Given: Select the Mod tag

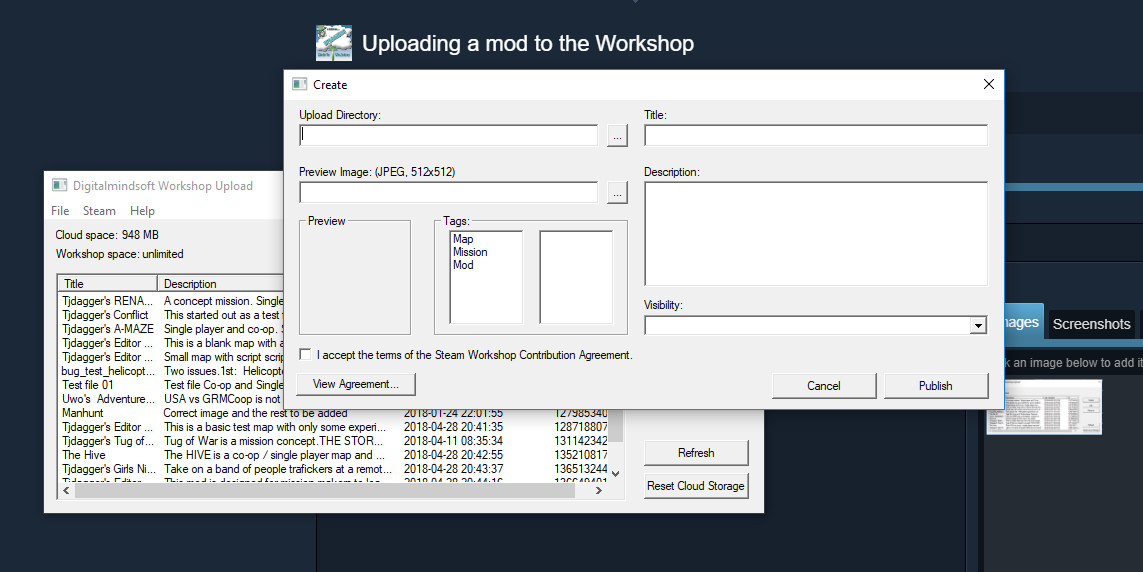Looking at the screenshot, I should coord(463,265).
